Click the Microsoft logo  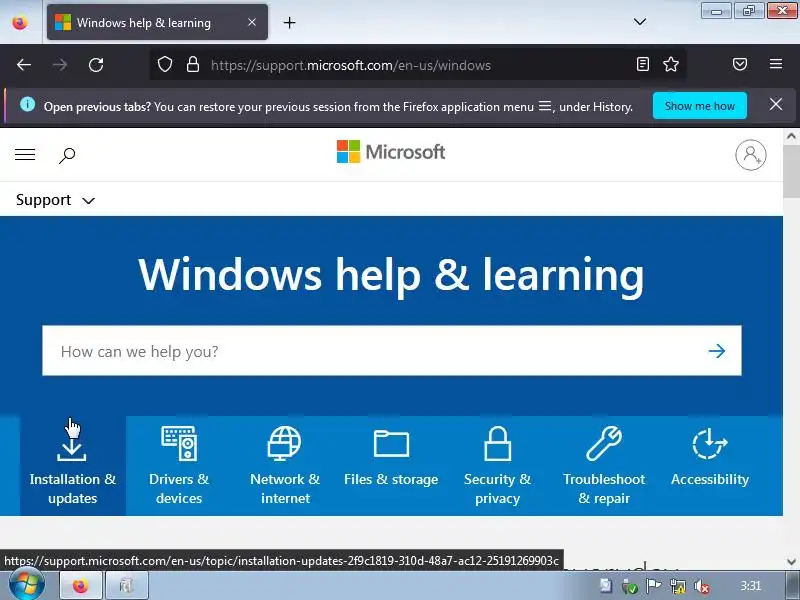click(391, 152)
